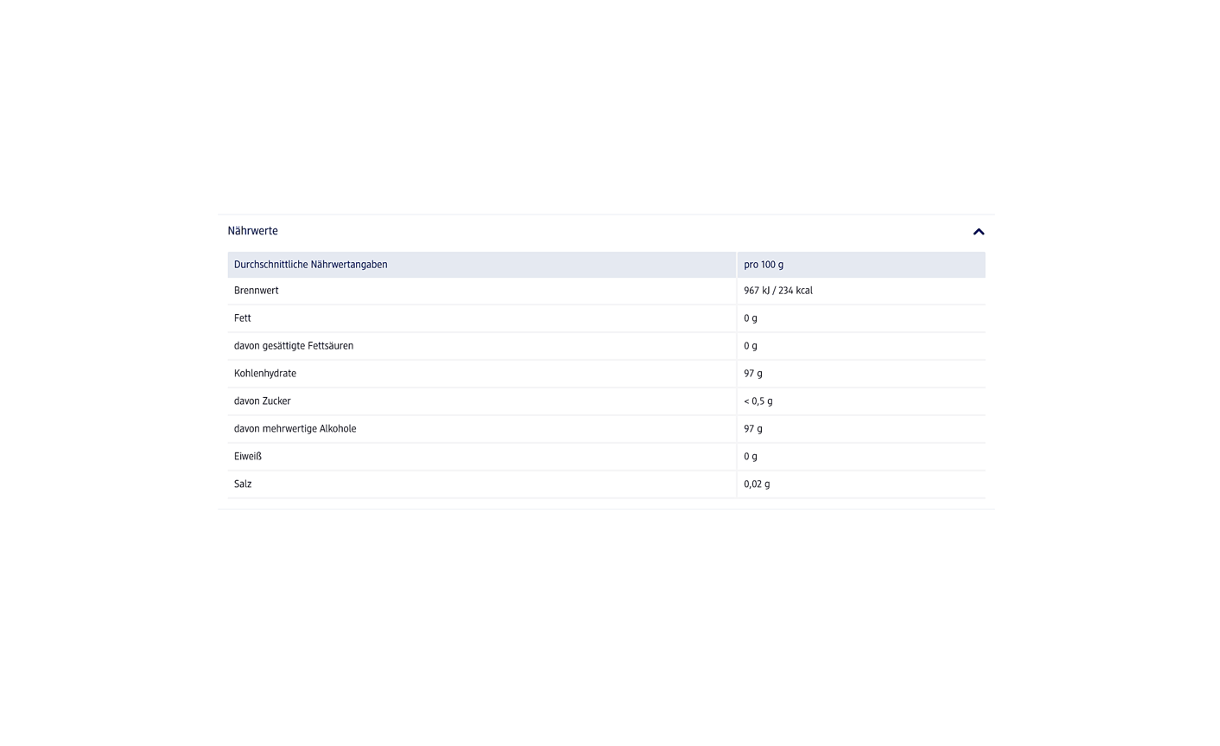1220x746 pixels.
Task: Select the Fett row label
Action: click(243, 318)
